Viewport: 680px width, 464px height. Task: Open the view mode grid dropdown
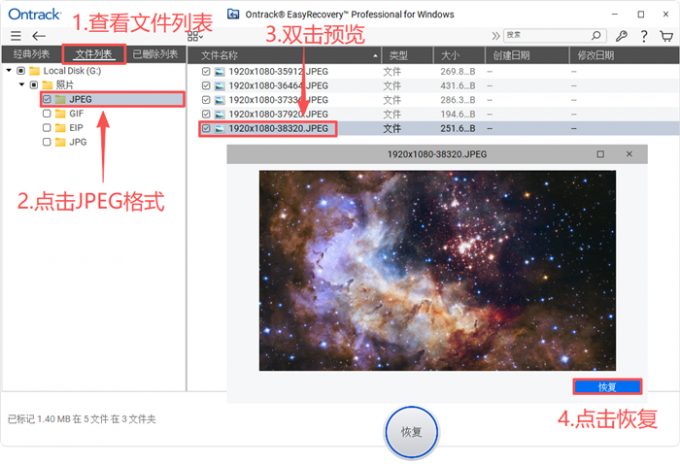coord(195,36)
